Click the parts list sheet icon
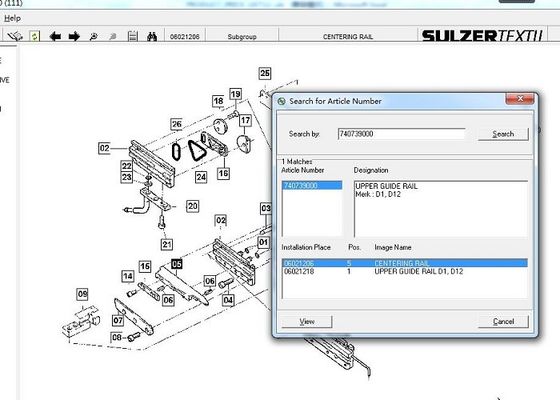The height and width of the screenshot is (400, 560). pyautogui.click(x=133, y=36)
